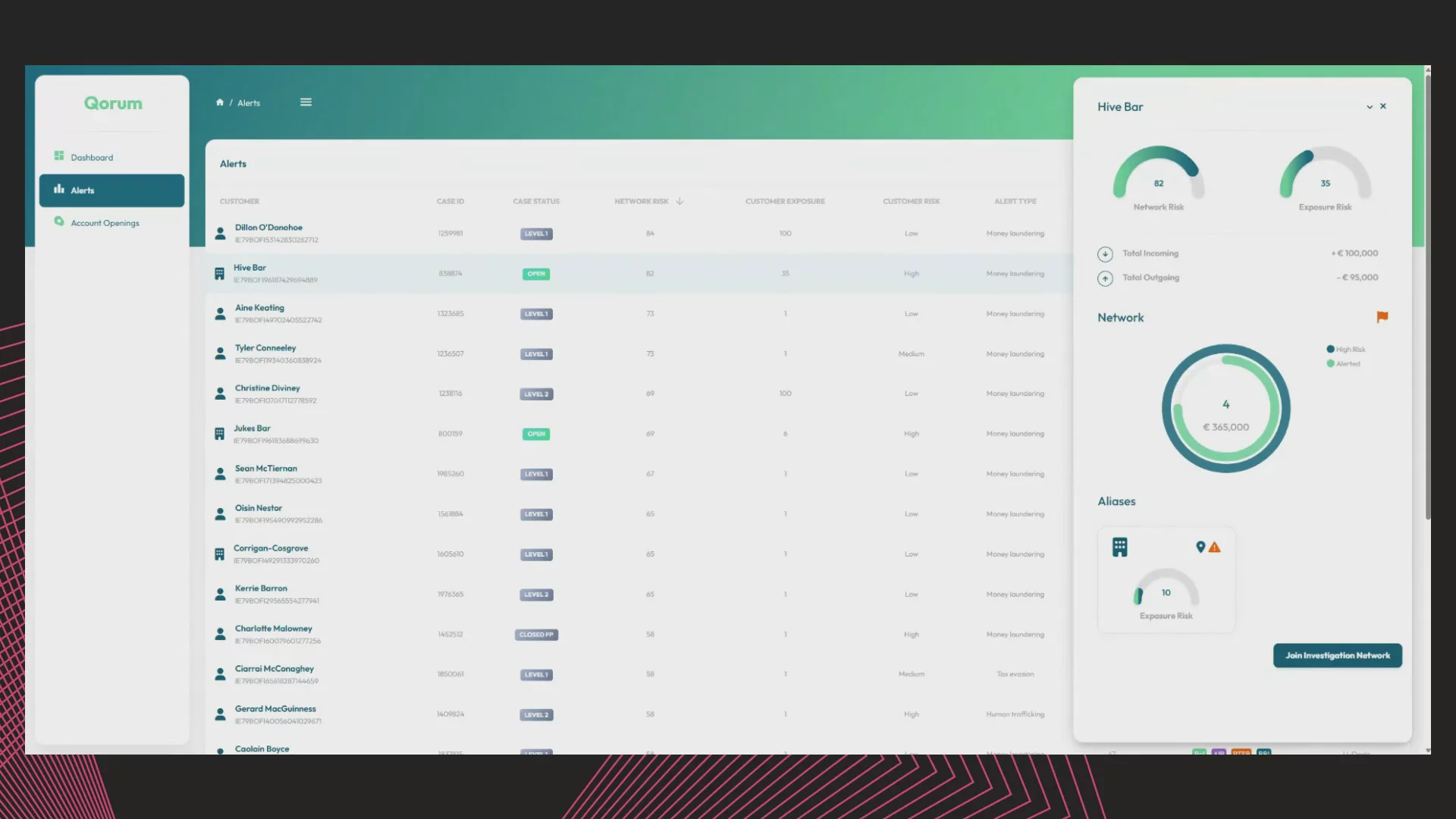This screenshot has height=819, width=1456.
Task: Close the Hive Bar detail panel
Action: [x=1383, y=106]
